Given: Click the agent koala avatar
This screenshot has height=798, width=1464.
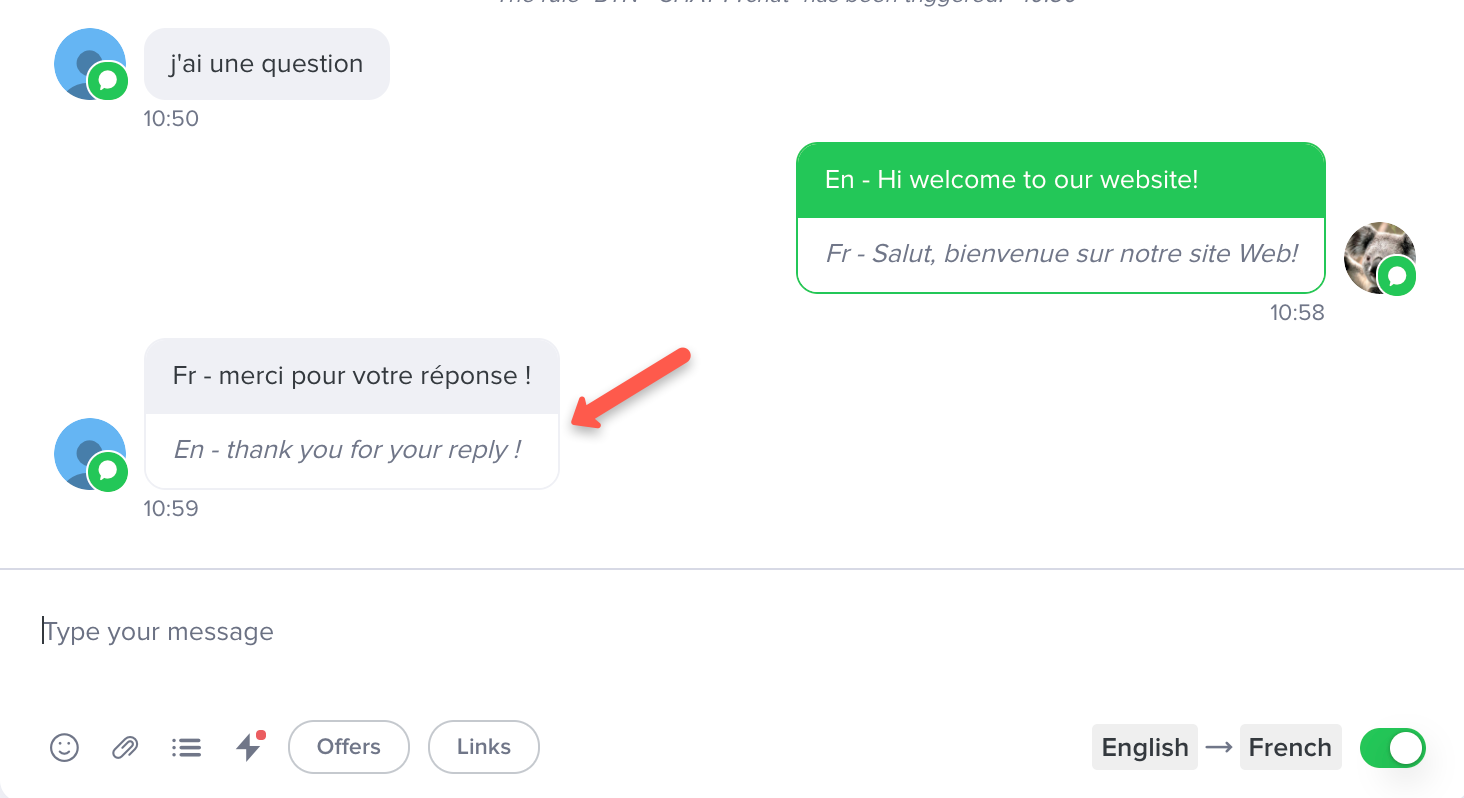Looking at the screenshot, I should [1380, 258].
